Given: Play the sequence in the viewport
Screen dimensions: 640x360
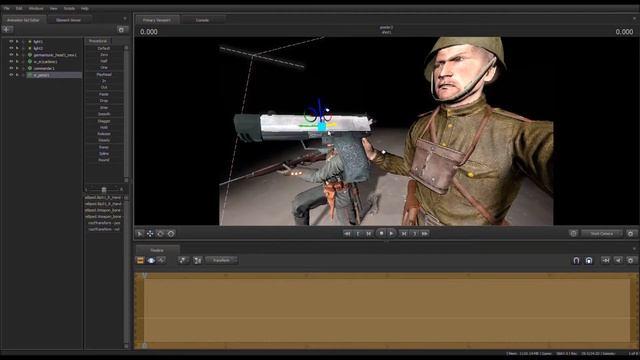Looking at the screenshot, I should point(391,233).
